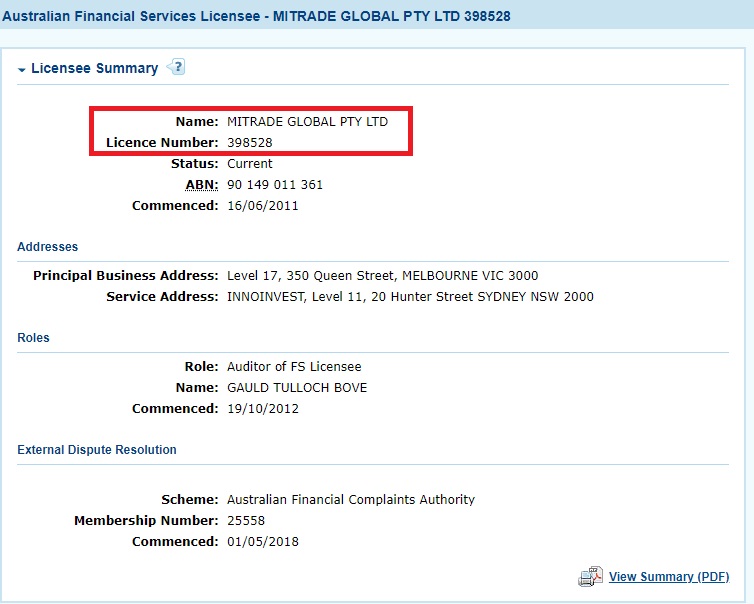The width and height of the screenshot is (754, 604).
Task: Click the External Dispute Resolution heading
Action: [97, 450]
